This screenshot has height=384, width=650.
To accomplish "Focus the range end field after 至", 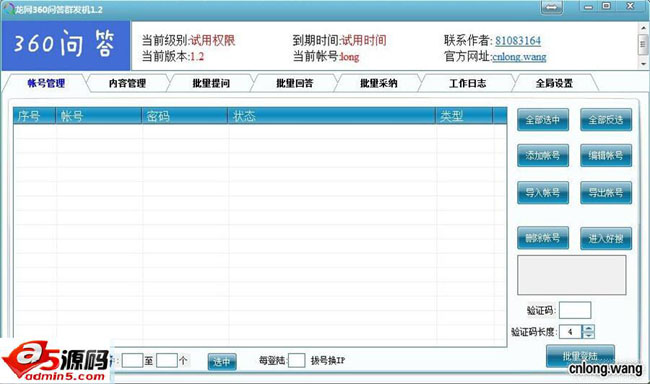I will click(167, 360).
